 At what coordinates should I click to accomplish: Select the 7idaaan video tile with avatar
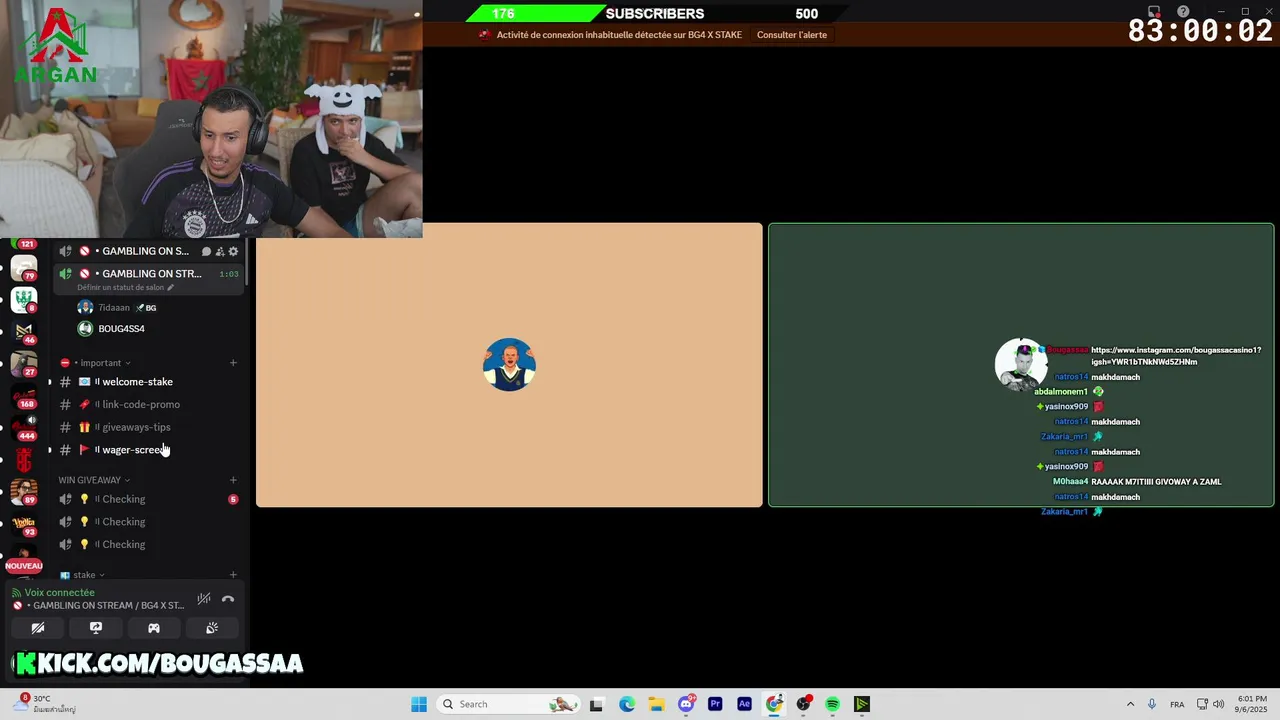coord(509,365)
